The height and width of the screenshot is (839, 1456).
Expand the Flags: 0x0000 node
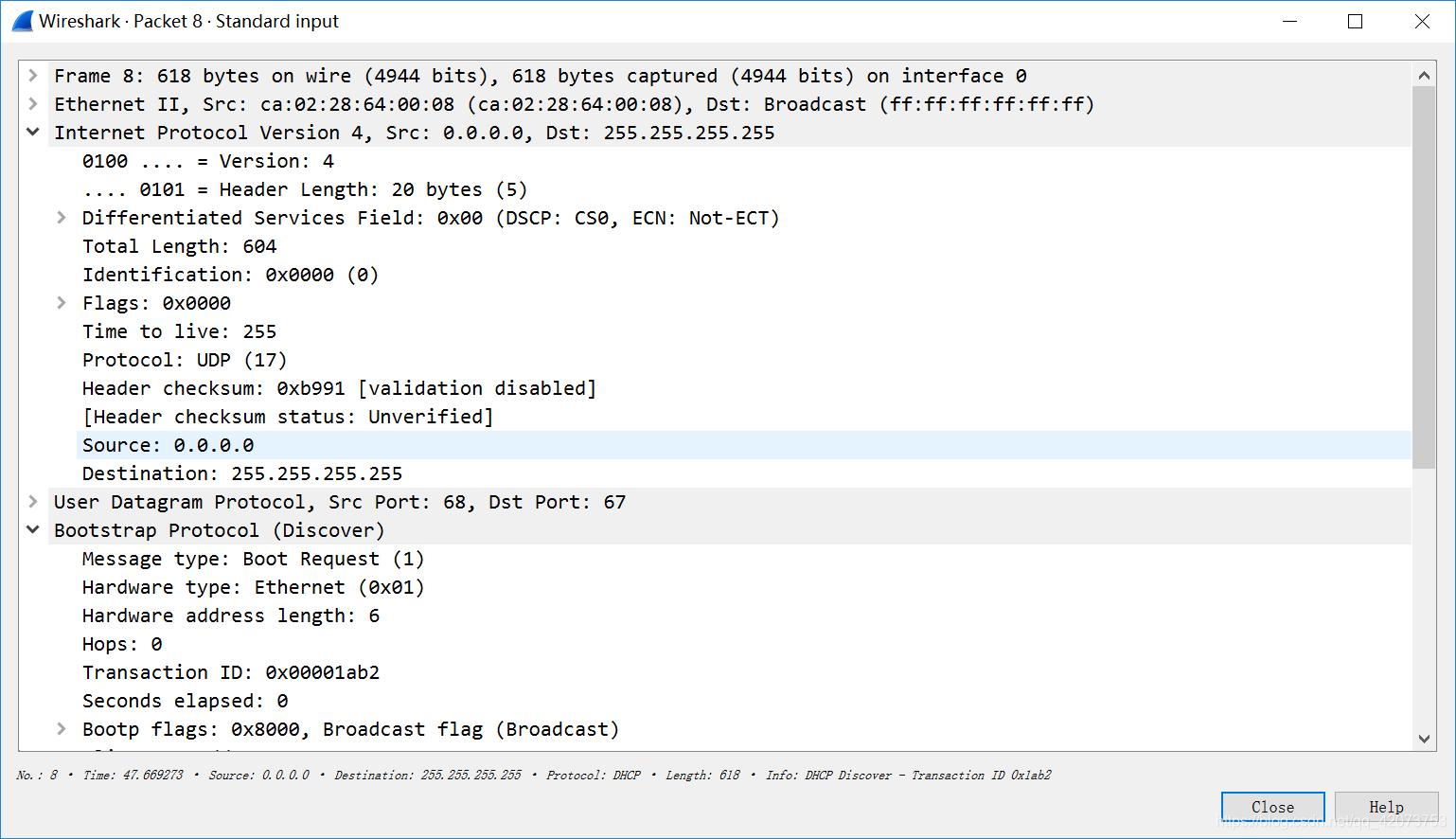(62, 303)
